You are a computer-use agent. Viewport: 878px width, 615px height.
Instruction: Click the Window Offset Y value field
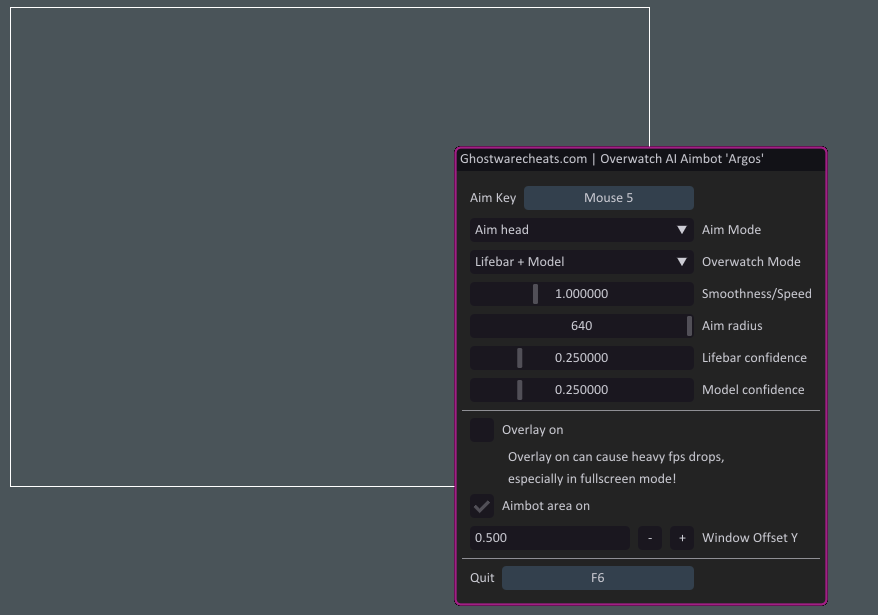click(x=550, y=538)
